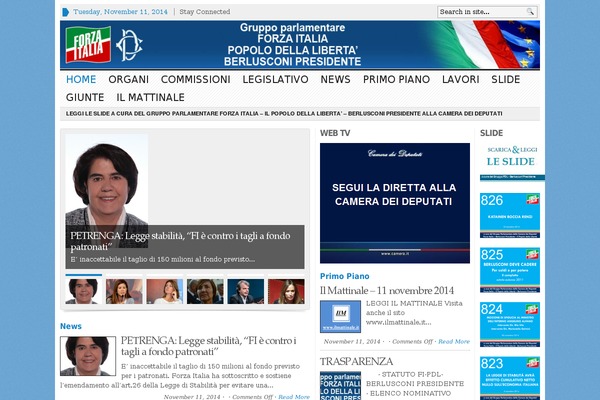Open slide number 826
Screen dimensions: 600x400
(510, 216)
